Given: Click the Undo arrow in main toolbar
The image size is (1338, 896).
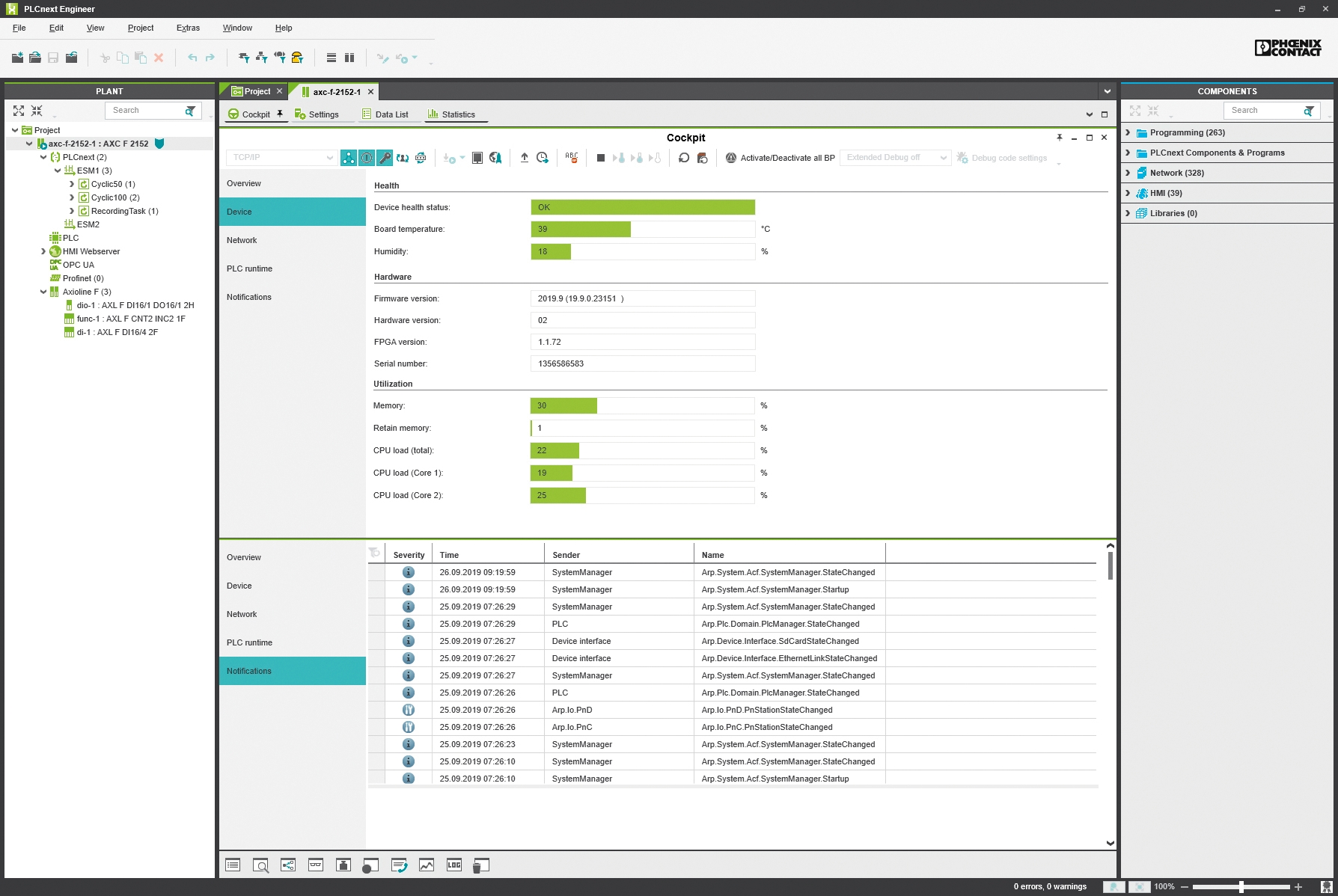Looking at the screenshot, I should 192,58.
